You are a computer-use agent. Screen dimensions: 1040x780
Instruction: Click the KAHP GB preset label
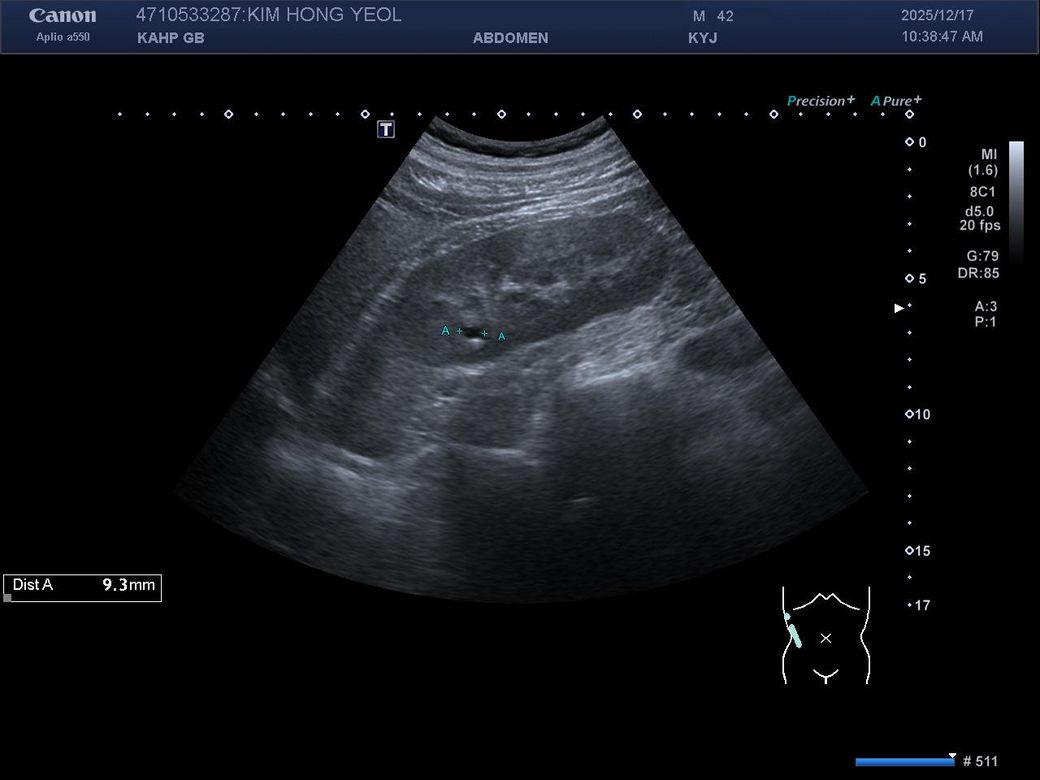point(170,38)
